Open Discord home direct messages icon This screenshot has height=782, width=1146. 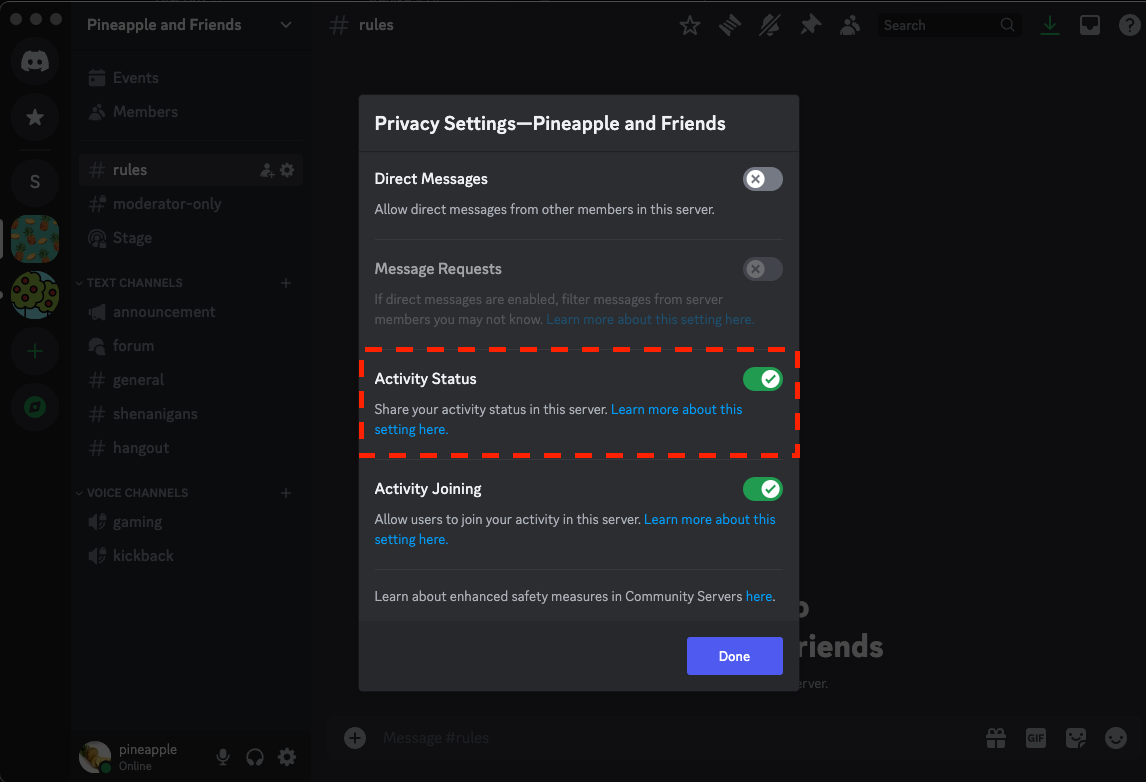click(35, 62)
